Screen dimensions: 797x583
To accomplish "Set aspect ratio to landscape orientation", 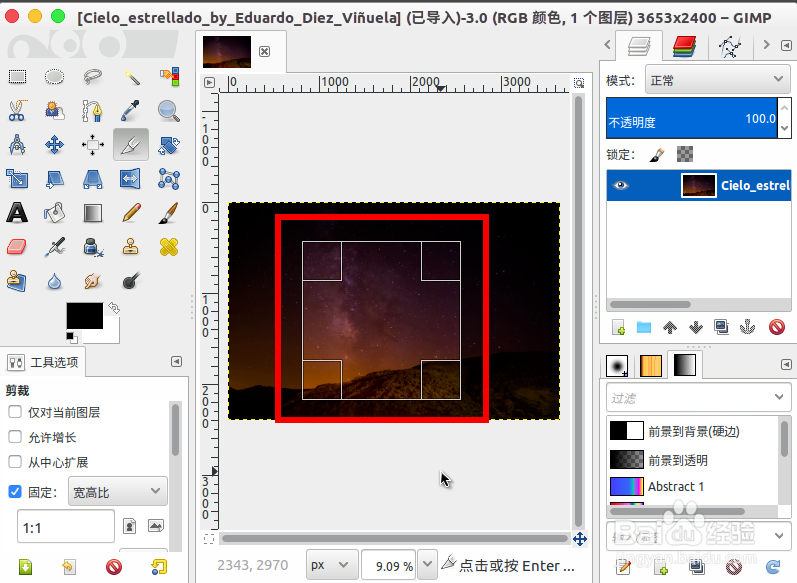I will tap(156, 526).
